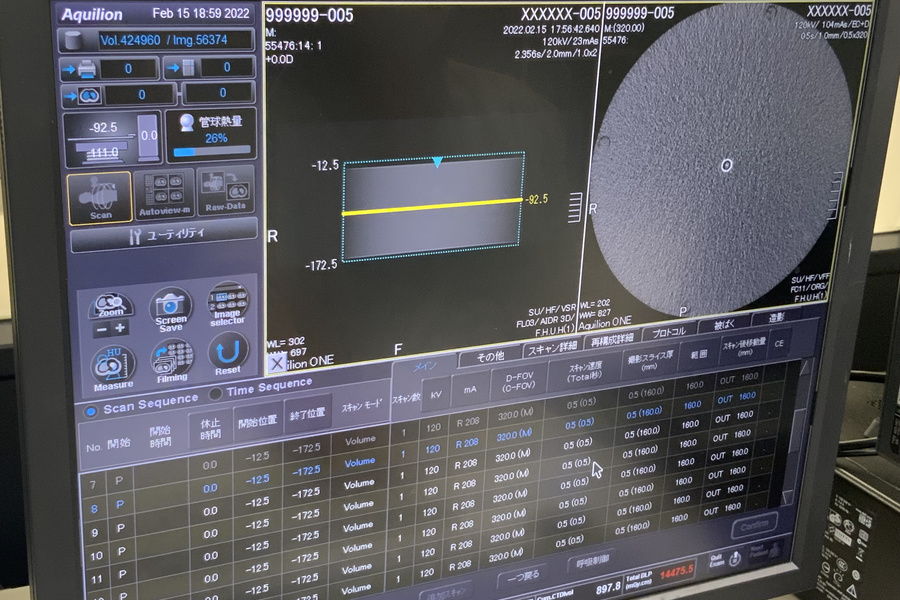Viewport: 900px width, 600px height.
Task: Open the Filming tool
Action: [x=172, y=361]
